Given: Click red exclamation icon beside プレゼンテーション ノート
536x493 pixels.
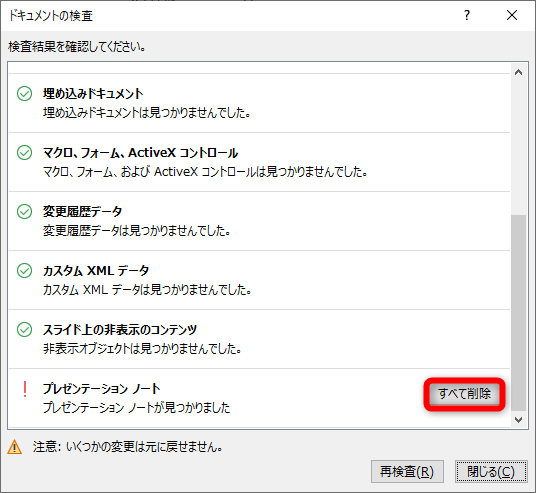Looking at the screenshot, I should [25, 389].
